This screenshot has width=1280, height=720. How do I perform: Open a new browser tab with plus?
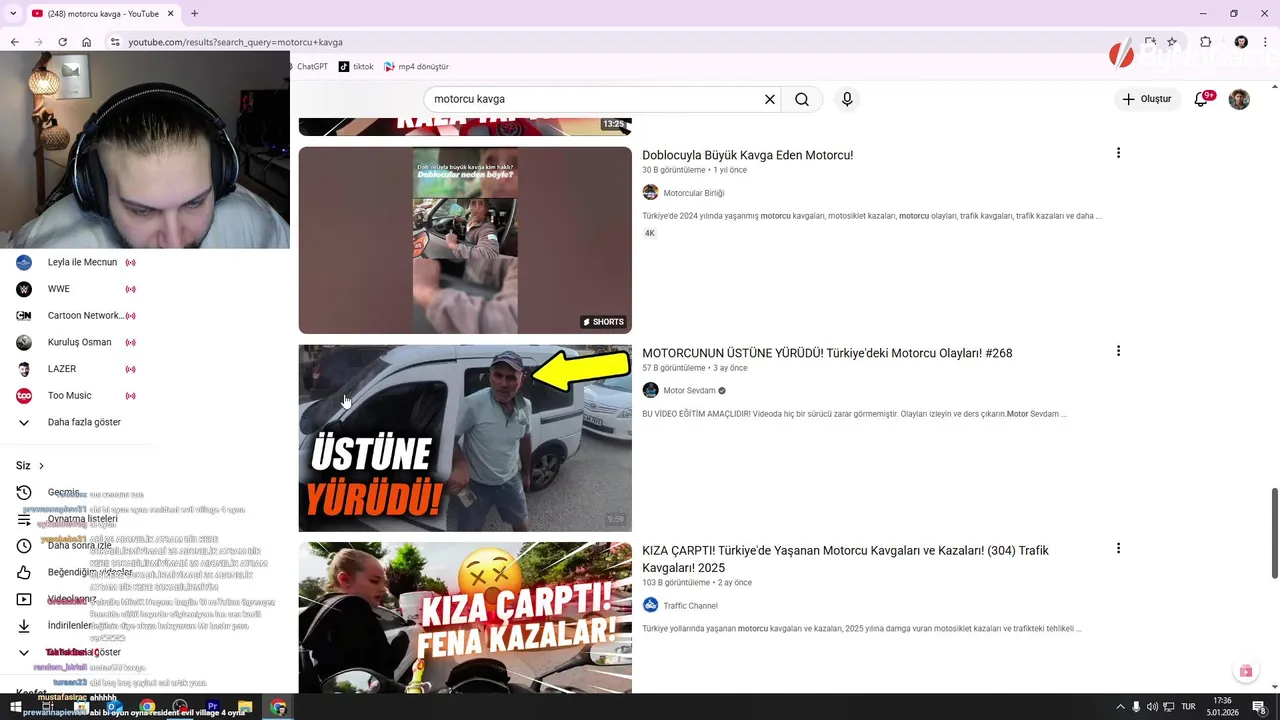(194, 13)
